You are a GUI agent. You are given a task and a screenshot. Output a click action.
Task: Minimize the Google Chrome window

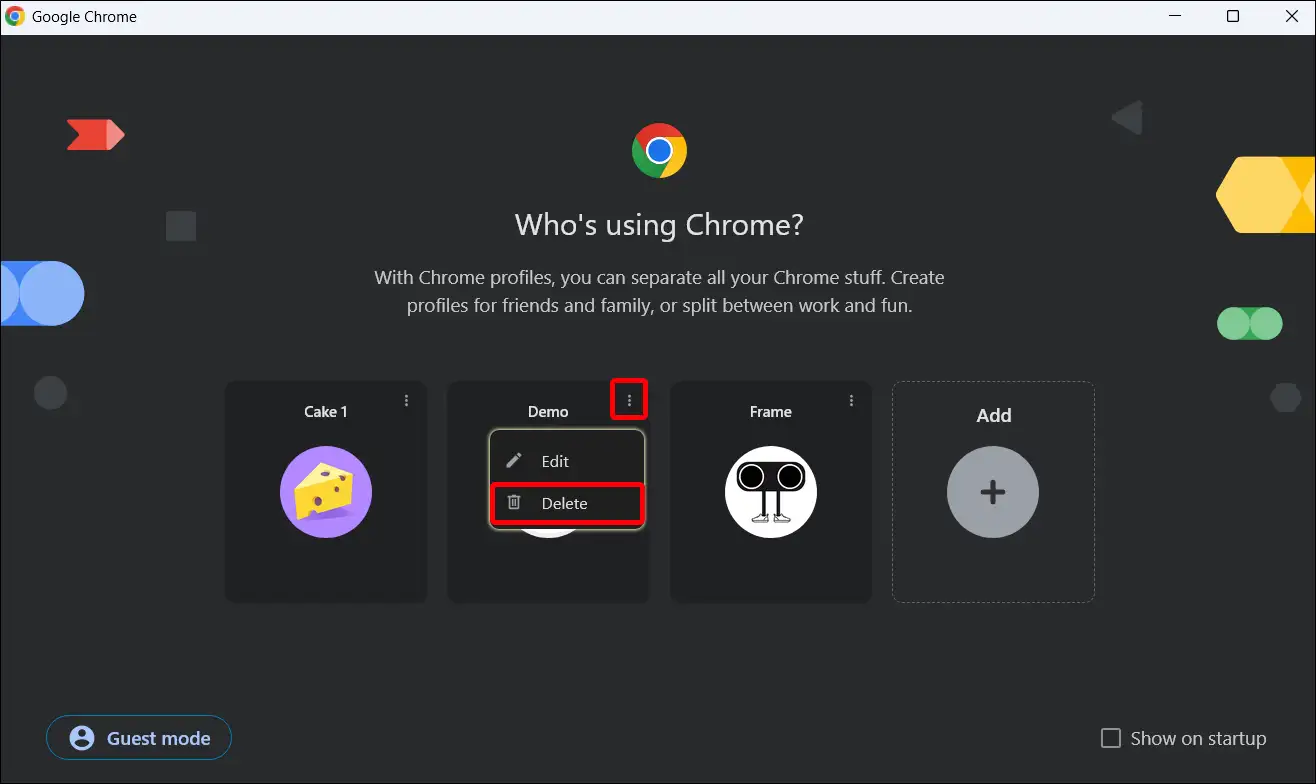(1177, 17)
